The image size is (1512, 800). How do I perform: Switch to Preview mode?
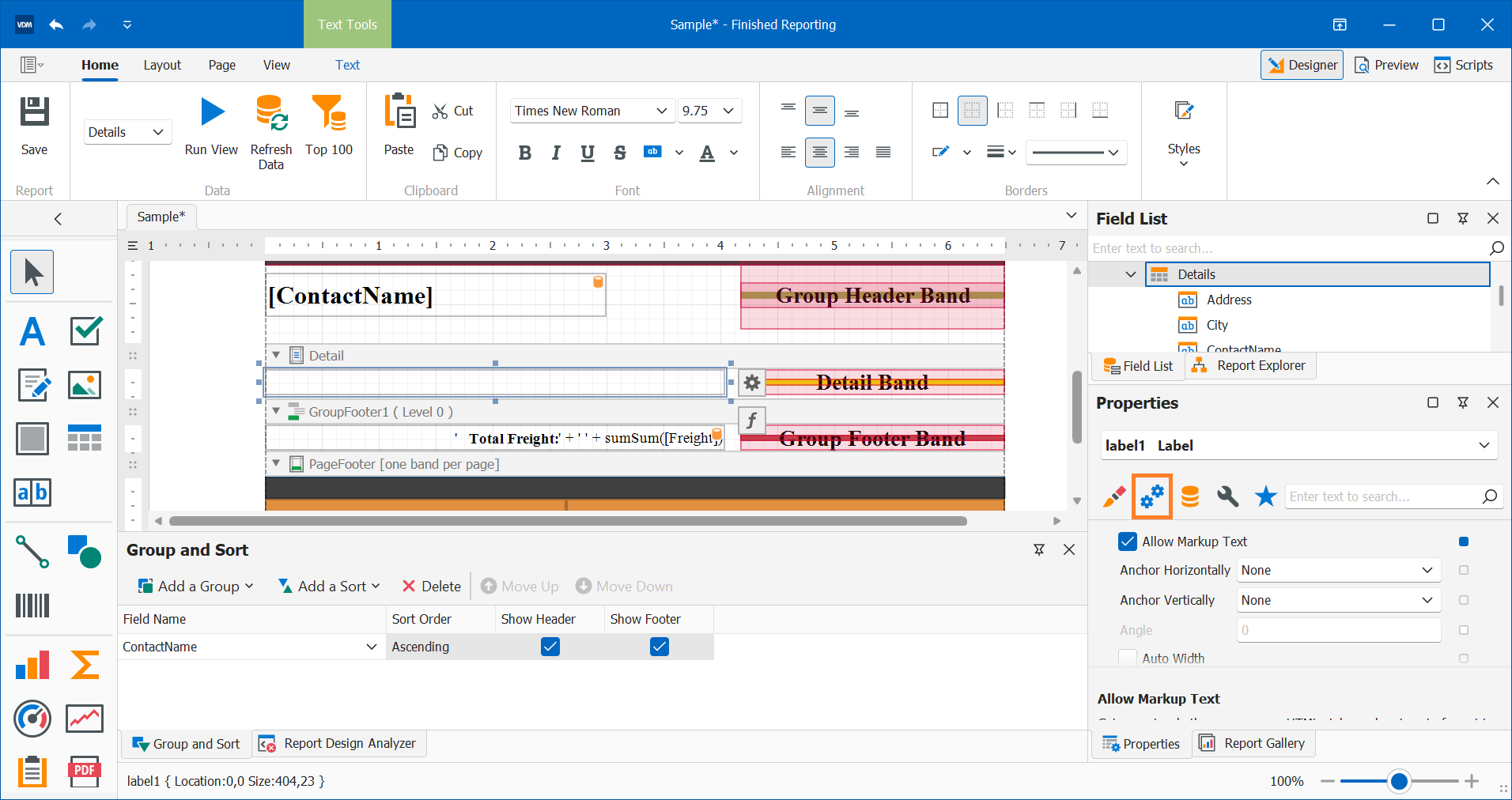1386,65
